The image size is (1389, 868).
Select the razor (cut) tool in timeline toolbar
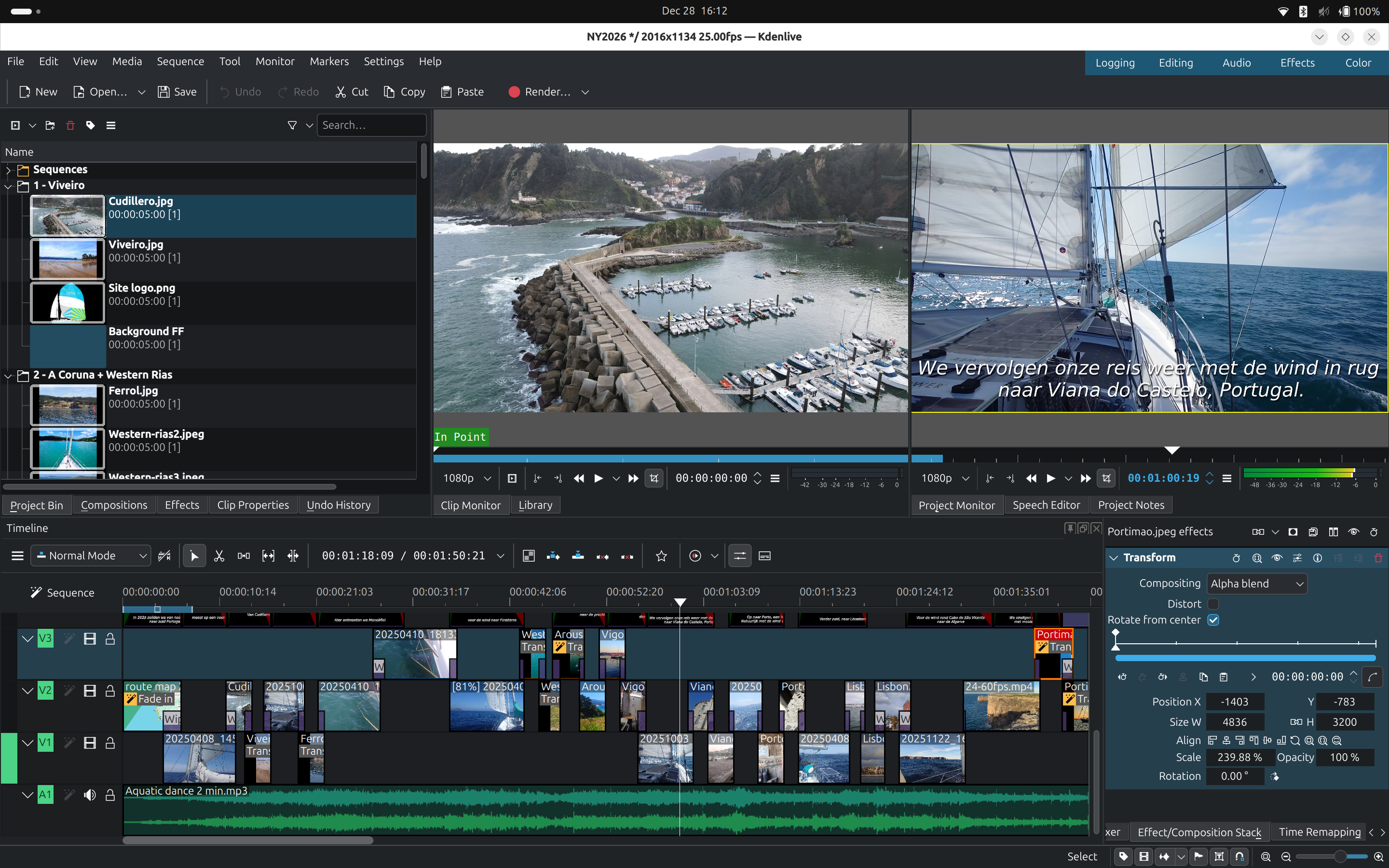click(218, 556)
